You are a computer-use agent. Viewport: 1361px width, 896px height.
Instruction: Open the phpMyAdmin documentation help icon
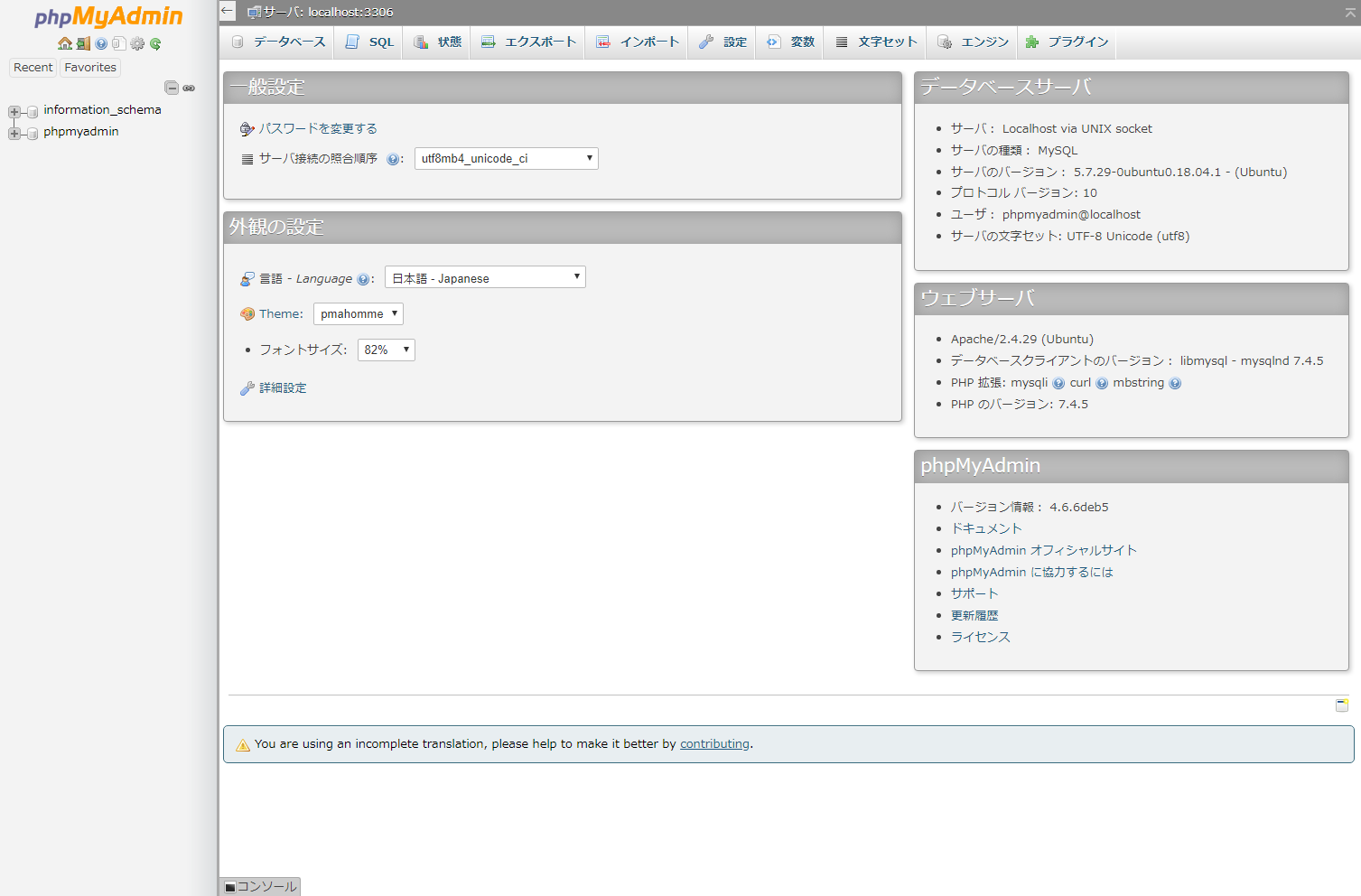[x=101, y=43]
